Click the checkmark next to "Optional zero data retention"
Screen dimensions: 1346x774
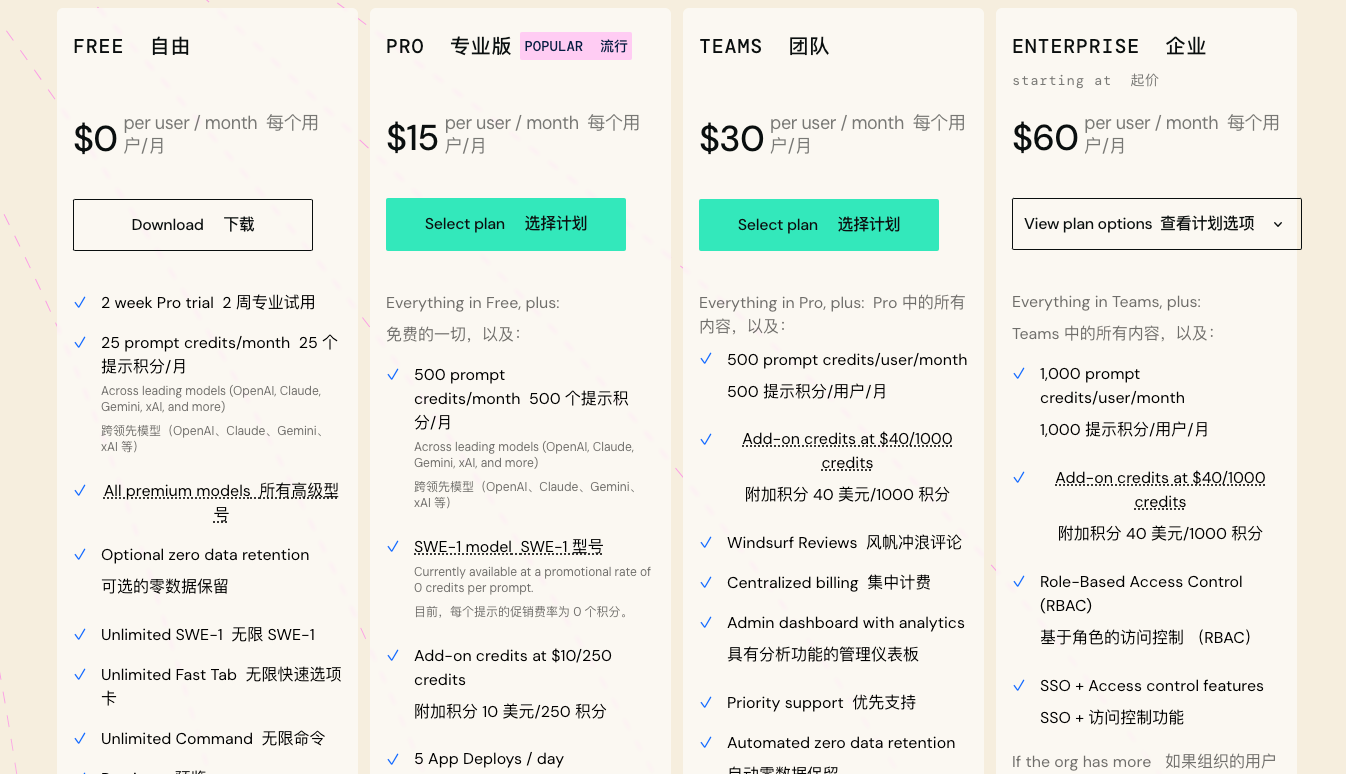click(x=80, y=554)
